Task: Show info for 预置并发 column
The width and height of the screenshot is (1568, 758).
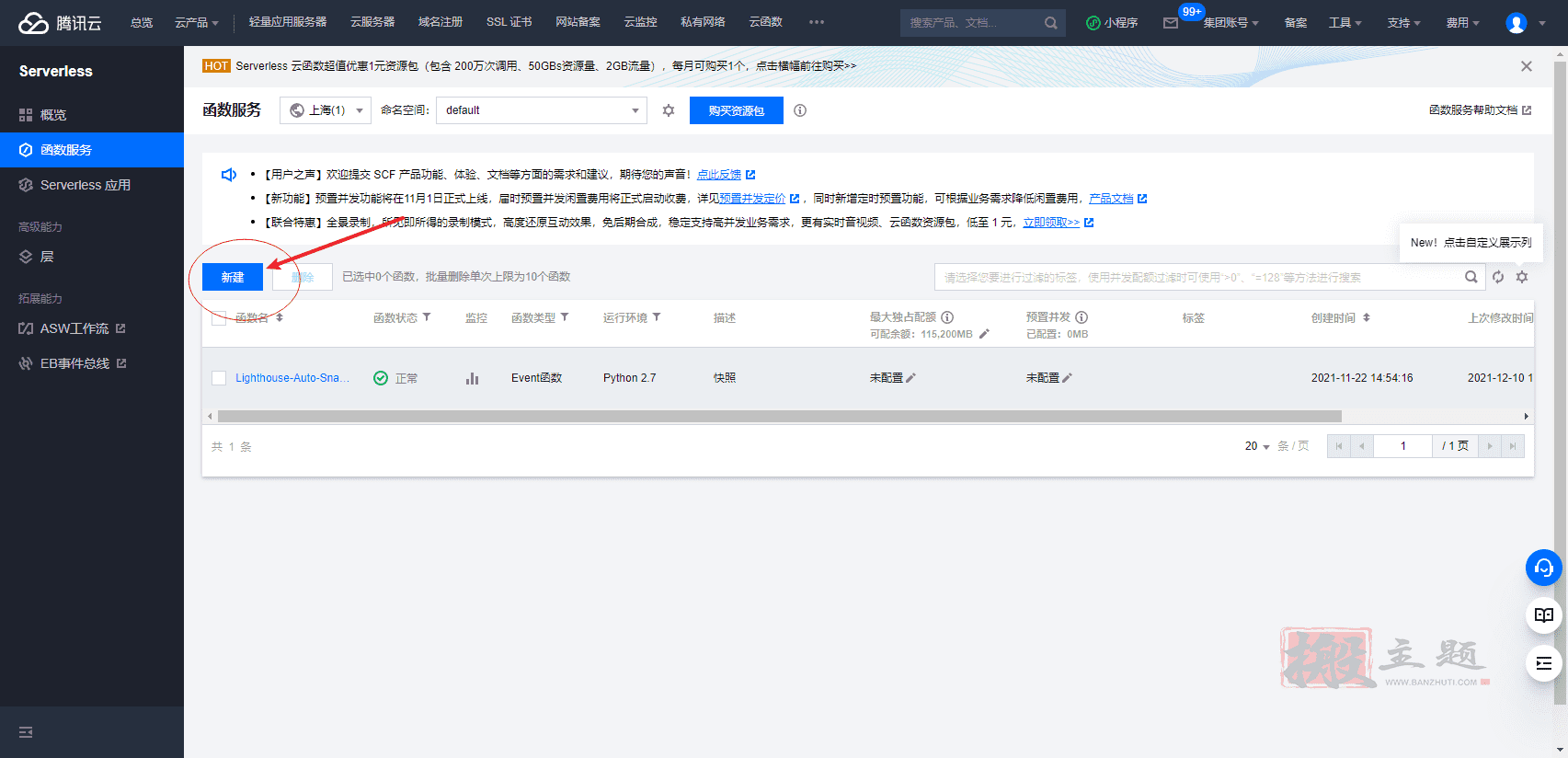Action: [x=1082, y=317]
